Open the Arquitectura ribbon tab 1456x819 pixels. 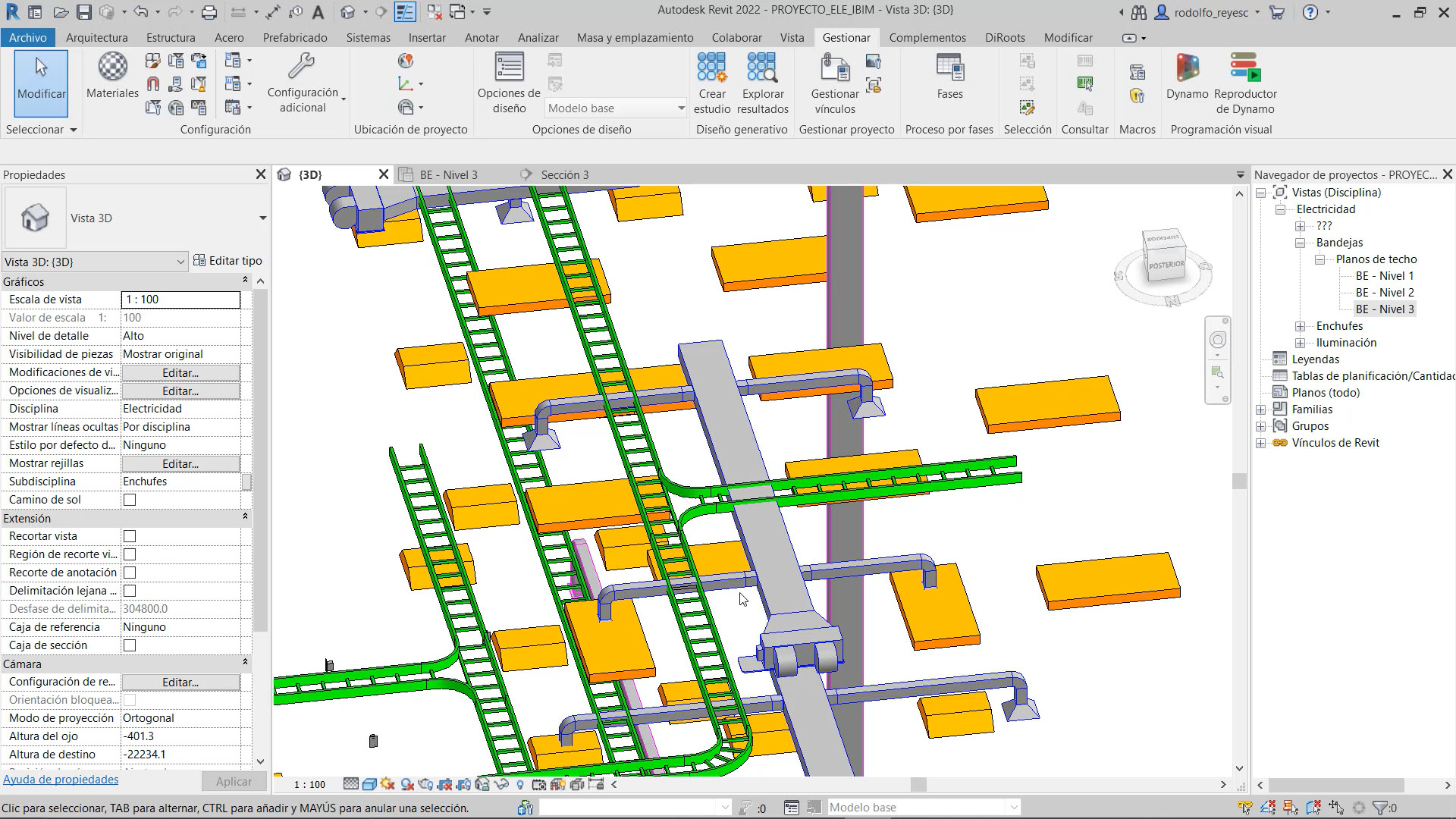[x=96, y=37]
